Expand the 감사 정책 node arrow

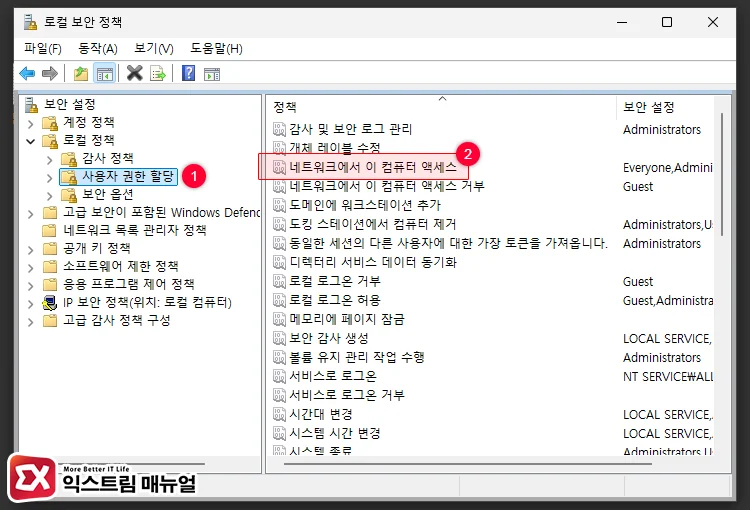[49, 160]
